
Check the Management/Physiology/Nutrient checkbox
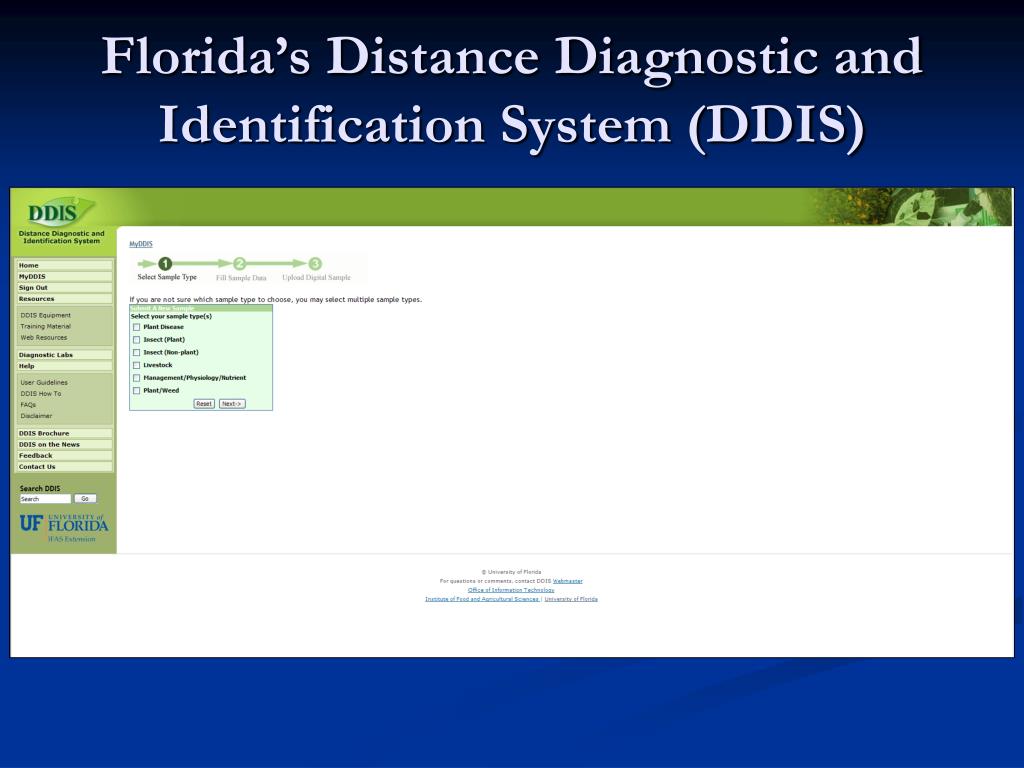136,378
